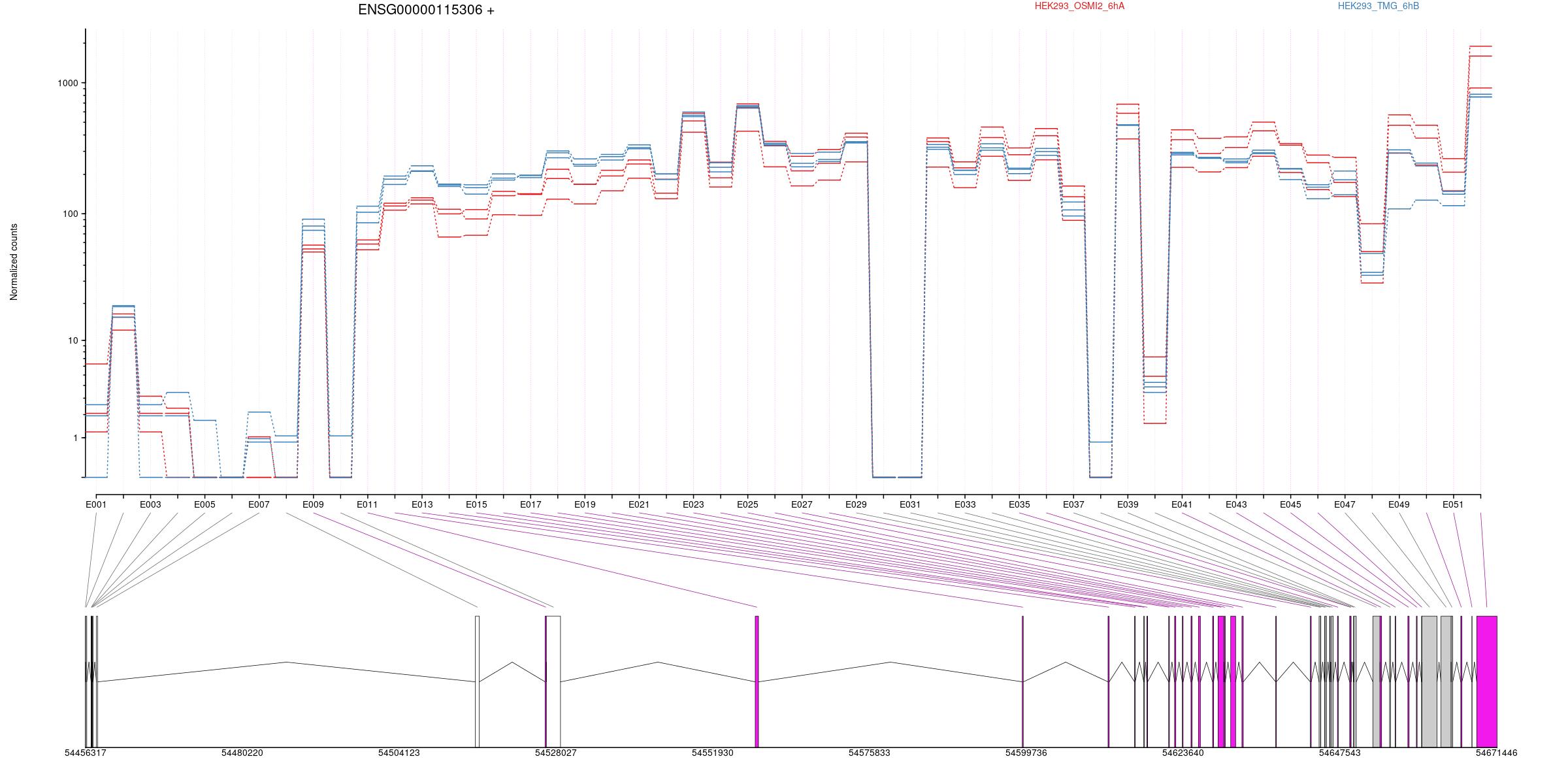Image resolution: width=1568 pixels, height=784 pixels.
Task: Click the gene title ENSG00000115306 +
Action: coord(426,10)
